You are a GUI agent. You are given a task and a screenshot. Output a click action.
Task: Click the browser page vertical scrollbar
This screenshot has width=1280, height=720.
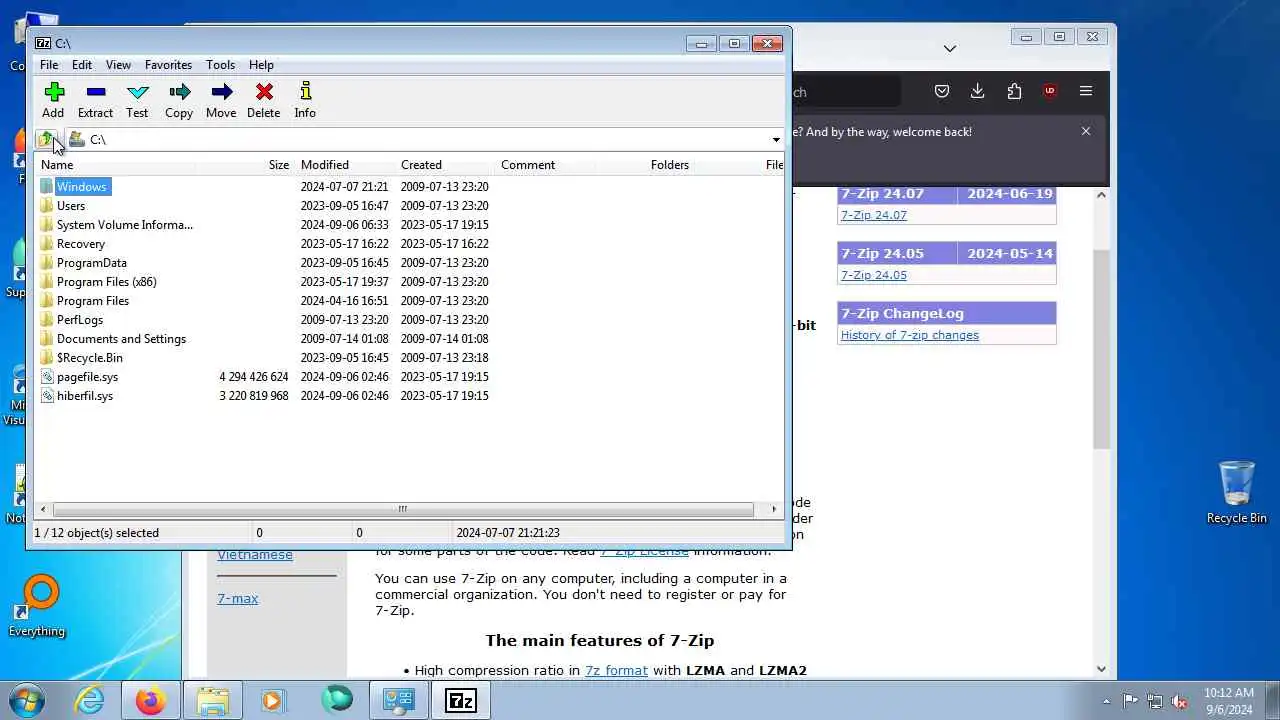click(1101, 350)
